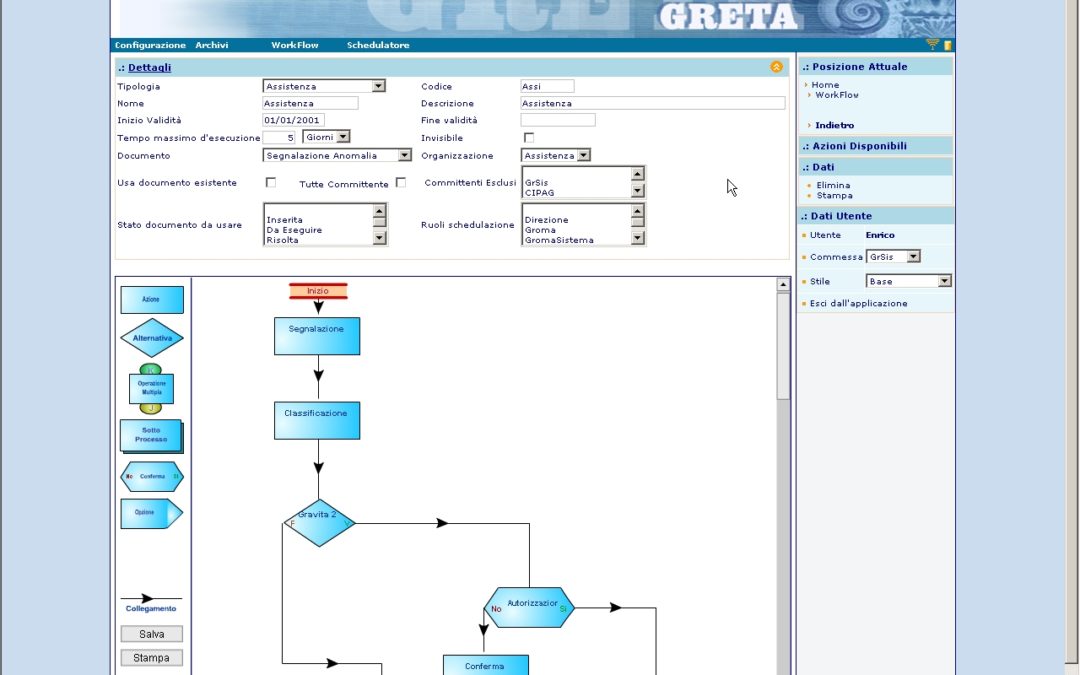Viewport: 1080px width, 675px height.
Task: Click the Posizione Attuale panel header
Action: 875,67
